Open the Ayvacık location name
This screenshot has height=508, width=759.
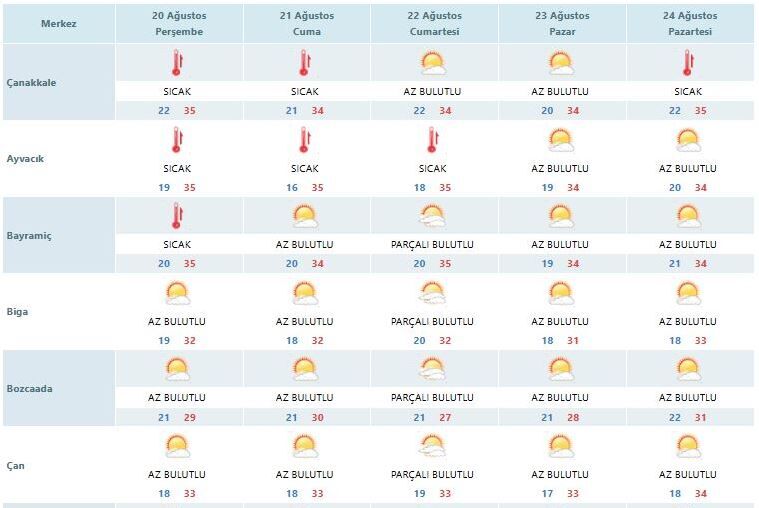tap(25, 159)
